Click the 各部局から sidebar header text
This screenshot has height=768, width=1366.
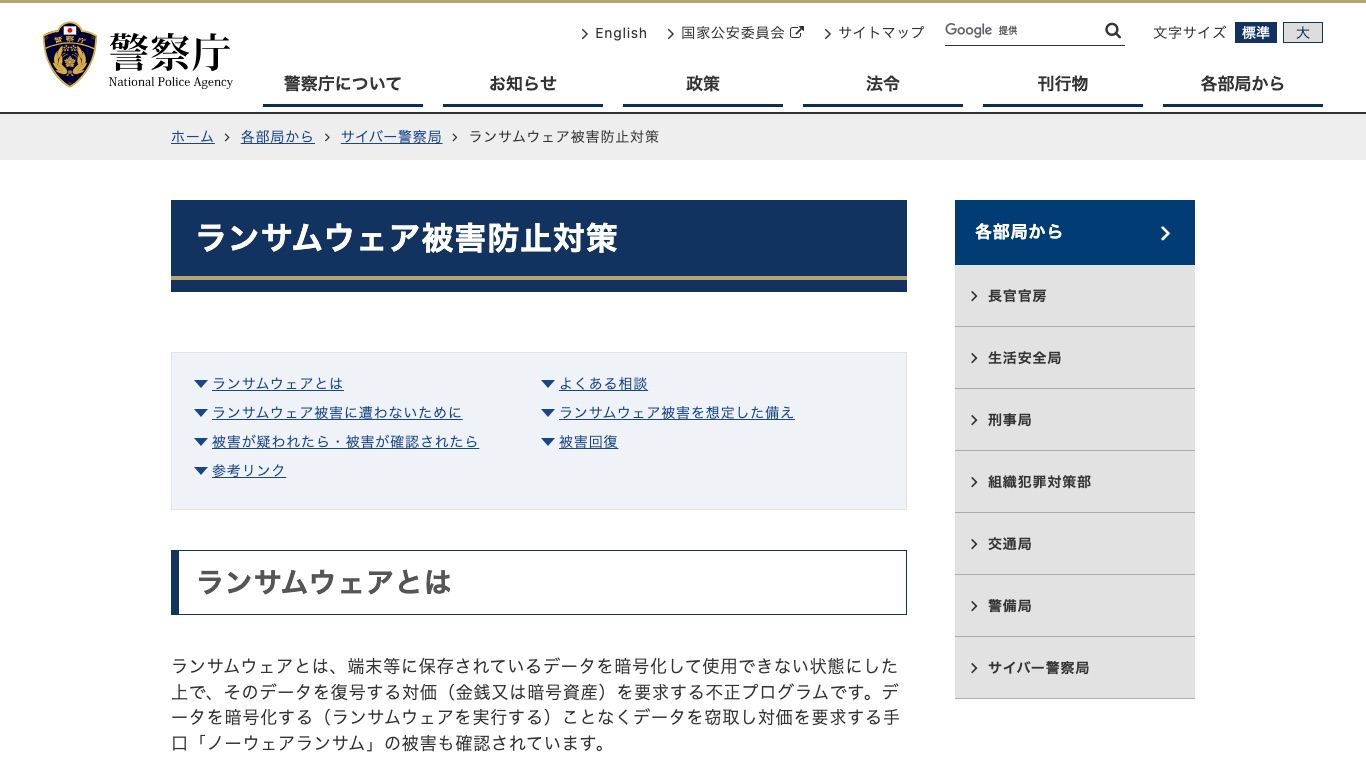(1019, 232)
